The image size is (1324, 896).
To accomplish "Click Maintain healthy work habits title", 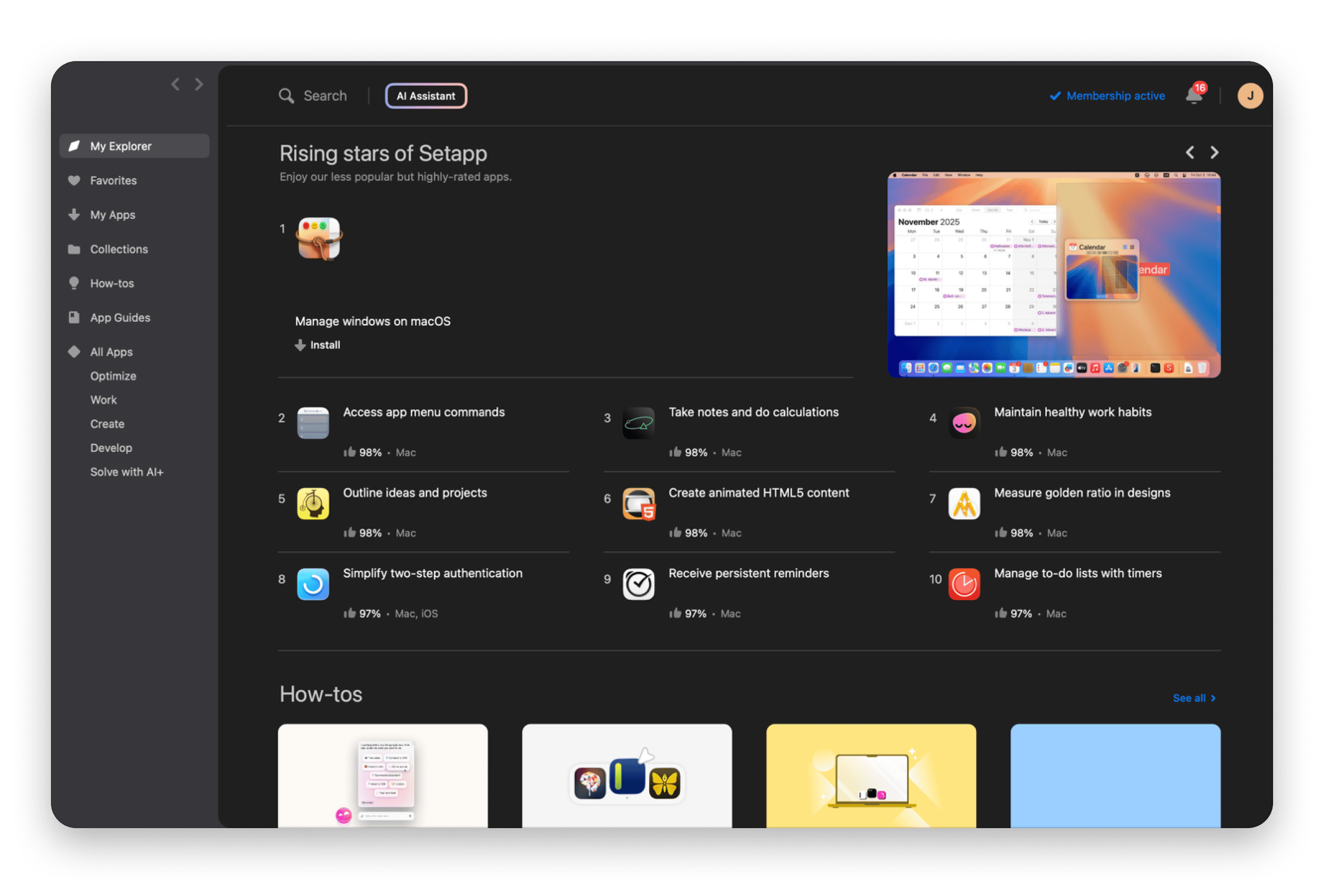I will click(x=1072, y=412).
